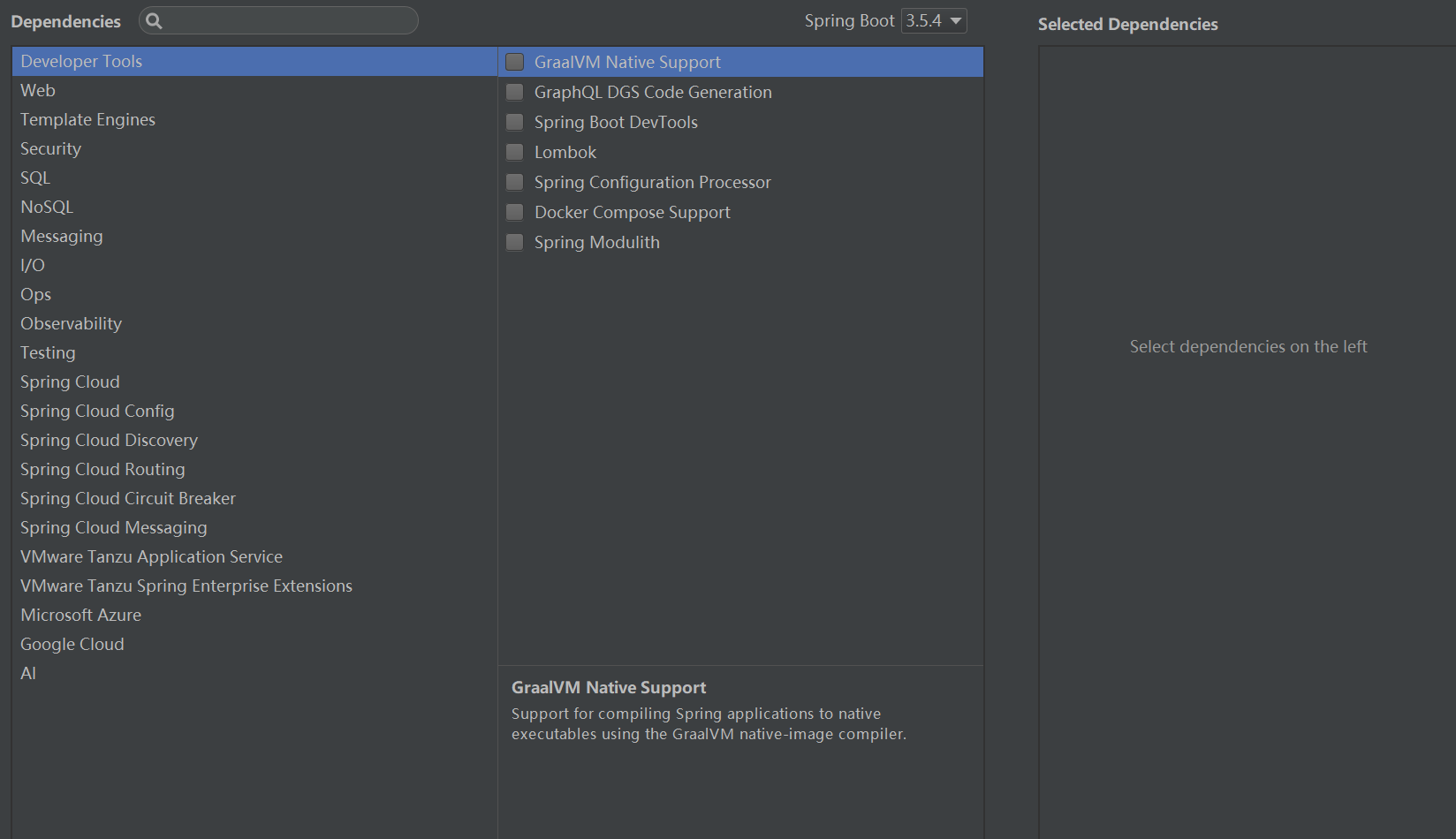The height and width of the screenshot is (839, 1456).
Task: Open the AI category
Action: (254, 673)
